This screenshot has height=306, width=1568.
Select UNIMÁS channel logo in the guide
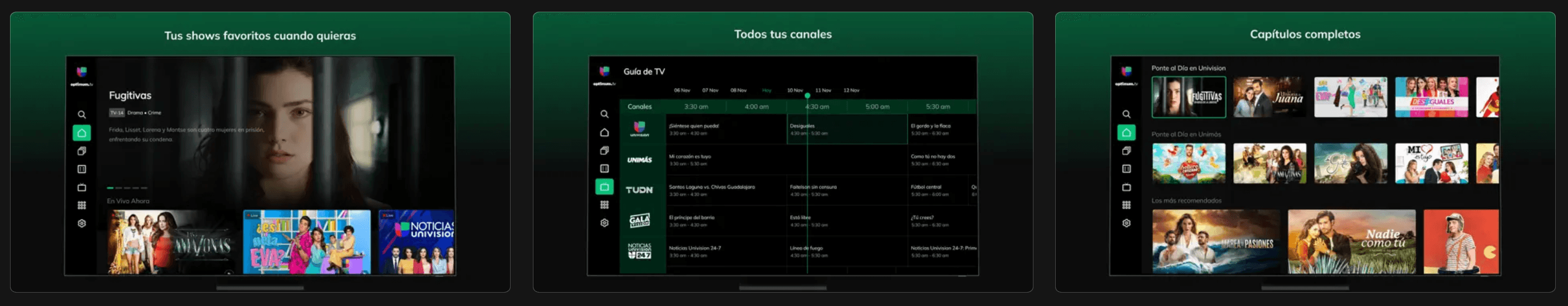pos(639,160)
